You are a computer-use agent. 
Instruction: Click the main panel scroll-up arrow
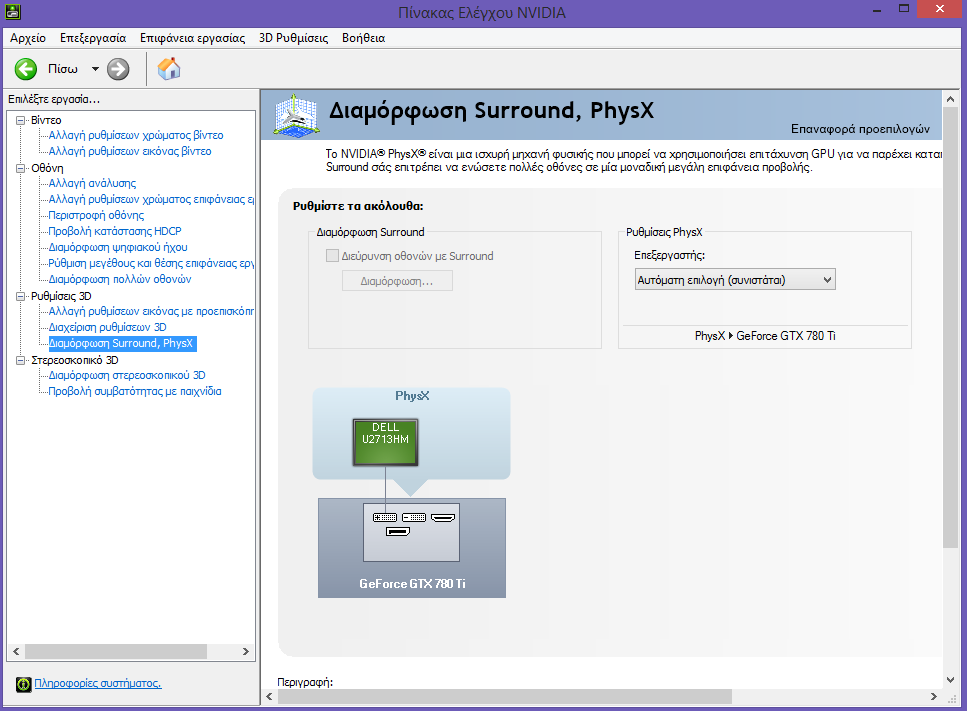(950, 99)
